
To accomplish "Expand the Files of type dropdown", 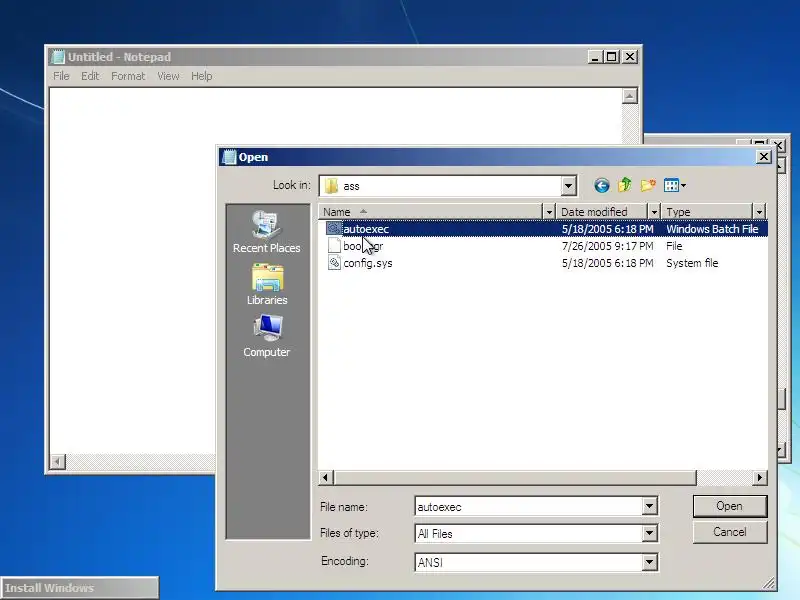I will [649, 533].
